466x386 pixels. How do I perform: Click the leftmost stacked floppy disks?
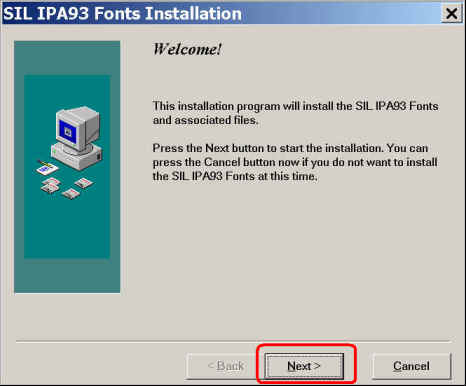pyautogui.click(x=50, y=185)
